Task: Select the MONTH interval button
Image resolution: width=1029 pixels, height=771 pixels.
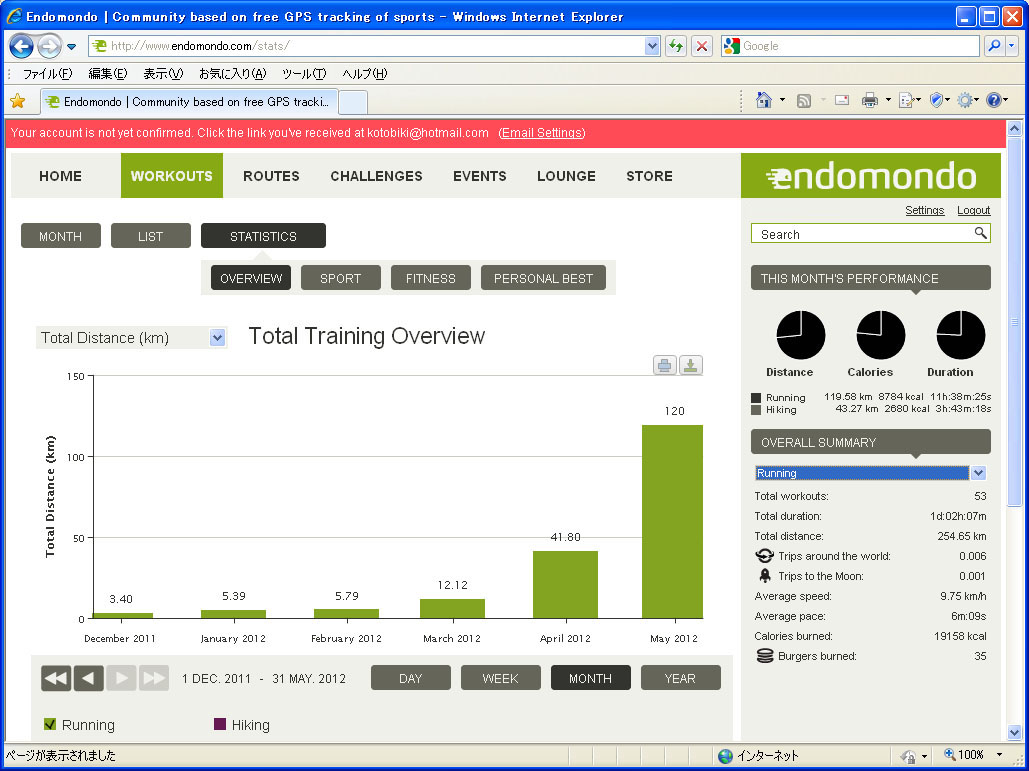Action: tap(590, 678)
